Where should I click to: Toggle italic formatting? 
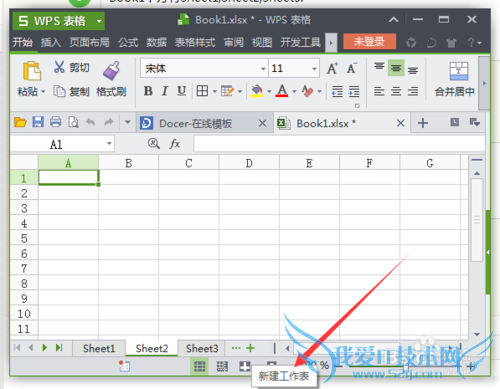165,91
